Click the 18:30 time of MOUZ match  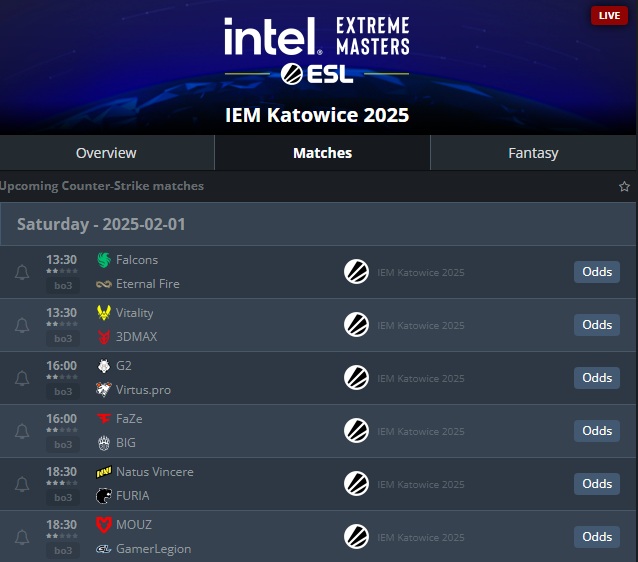click(x=61, y=525)
